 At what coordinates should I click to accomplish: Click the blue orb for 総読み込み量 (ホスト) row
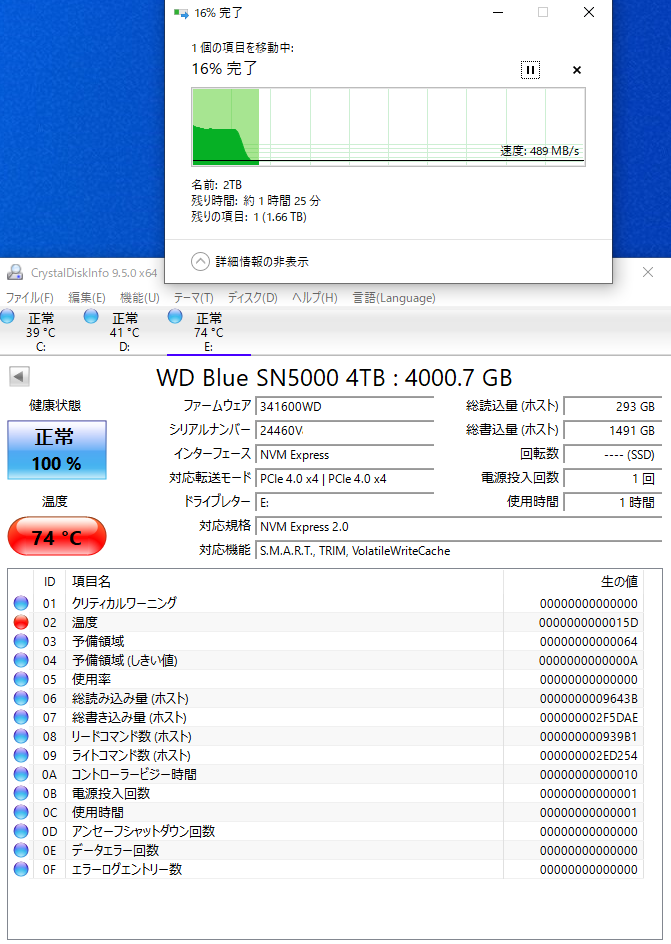click(21, 698)
